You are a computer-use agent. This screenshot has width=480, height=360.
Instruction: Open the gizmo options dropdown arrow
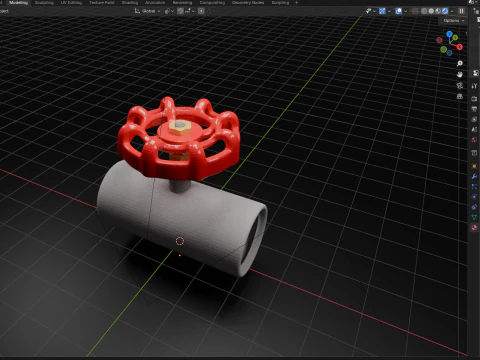[389, 11]
